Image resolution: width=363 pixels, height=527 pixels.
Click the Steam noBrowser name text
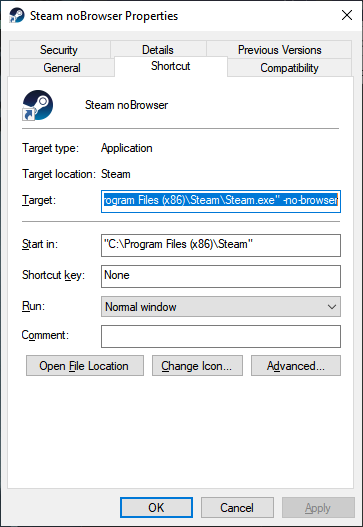126,105
